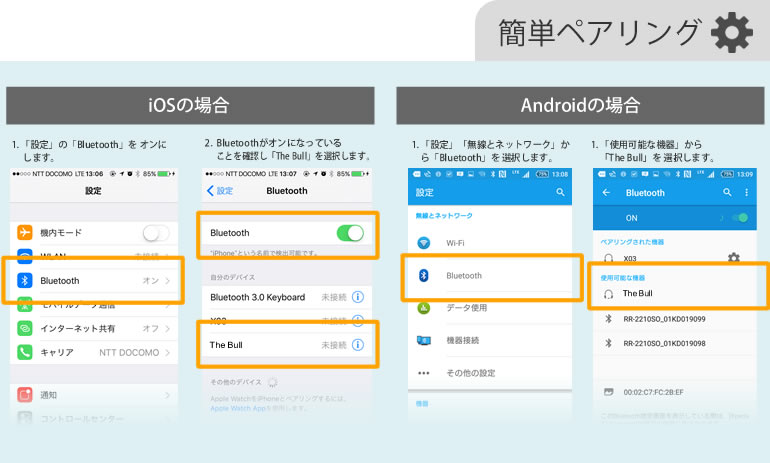
Task: Tap back arrow in Android Bluetooth header
Action: point(606,192)
